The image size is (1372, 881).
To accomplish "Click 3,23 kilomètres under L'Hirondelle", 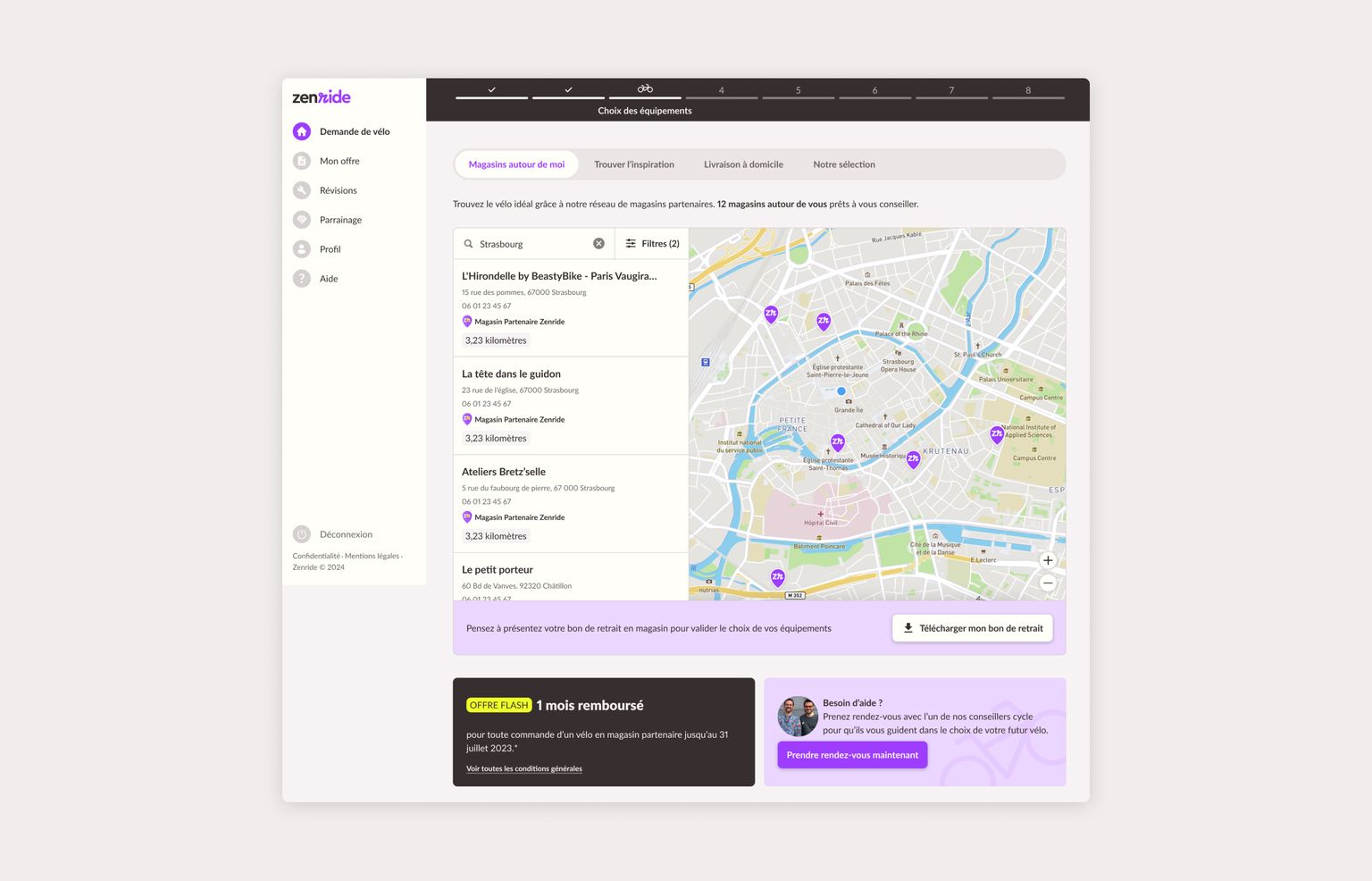I will pos(496,340).
